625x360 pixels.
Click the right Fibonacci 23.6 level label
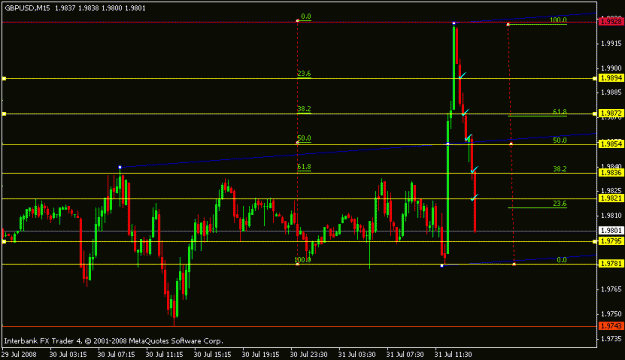[560, 204]
